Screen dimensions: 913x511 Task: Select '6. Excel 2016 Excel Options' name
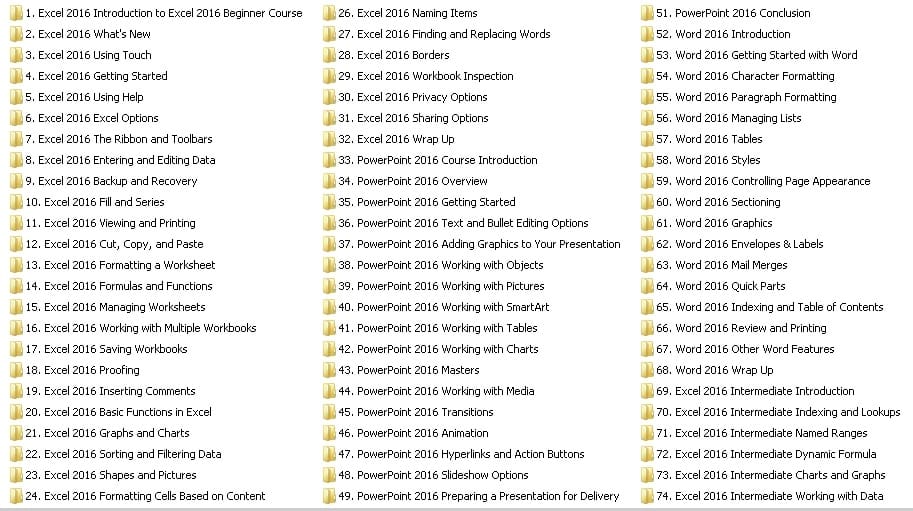(91, 118)
